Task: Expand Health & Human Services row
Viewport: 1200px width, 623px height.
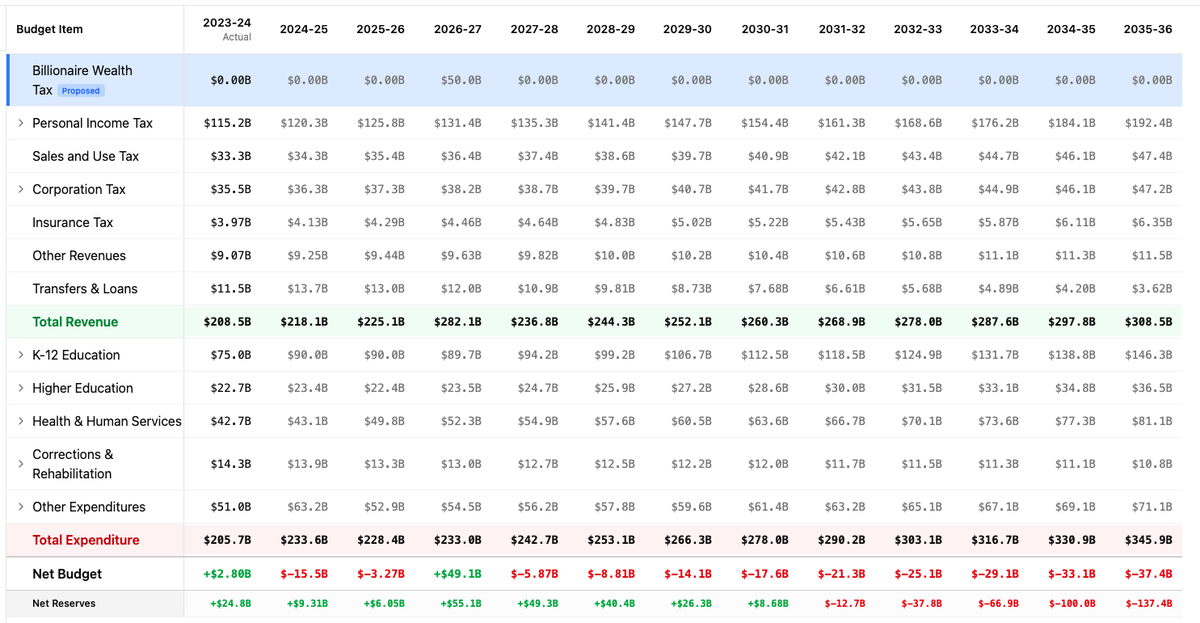Action: click(x=20, y=421)
